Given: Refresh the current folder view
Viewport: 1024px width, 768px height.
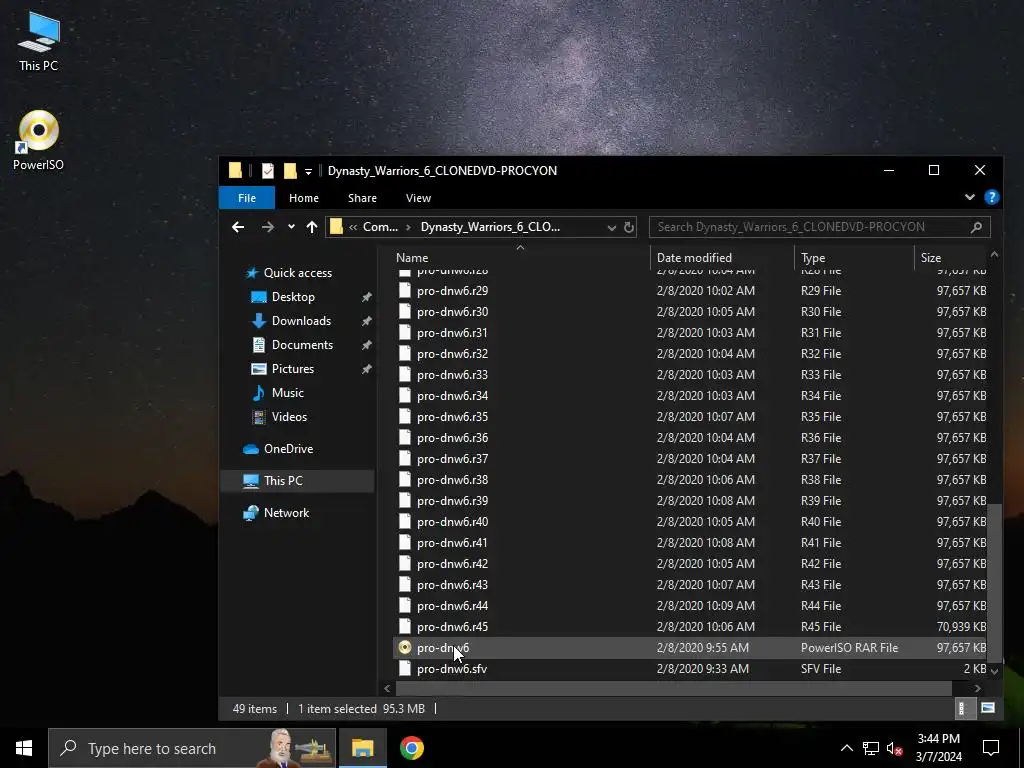Looking at the screenshot, I should (629, 227).
